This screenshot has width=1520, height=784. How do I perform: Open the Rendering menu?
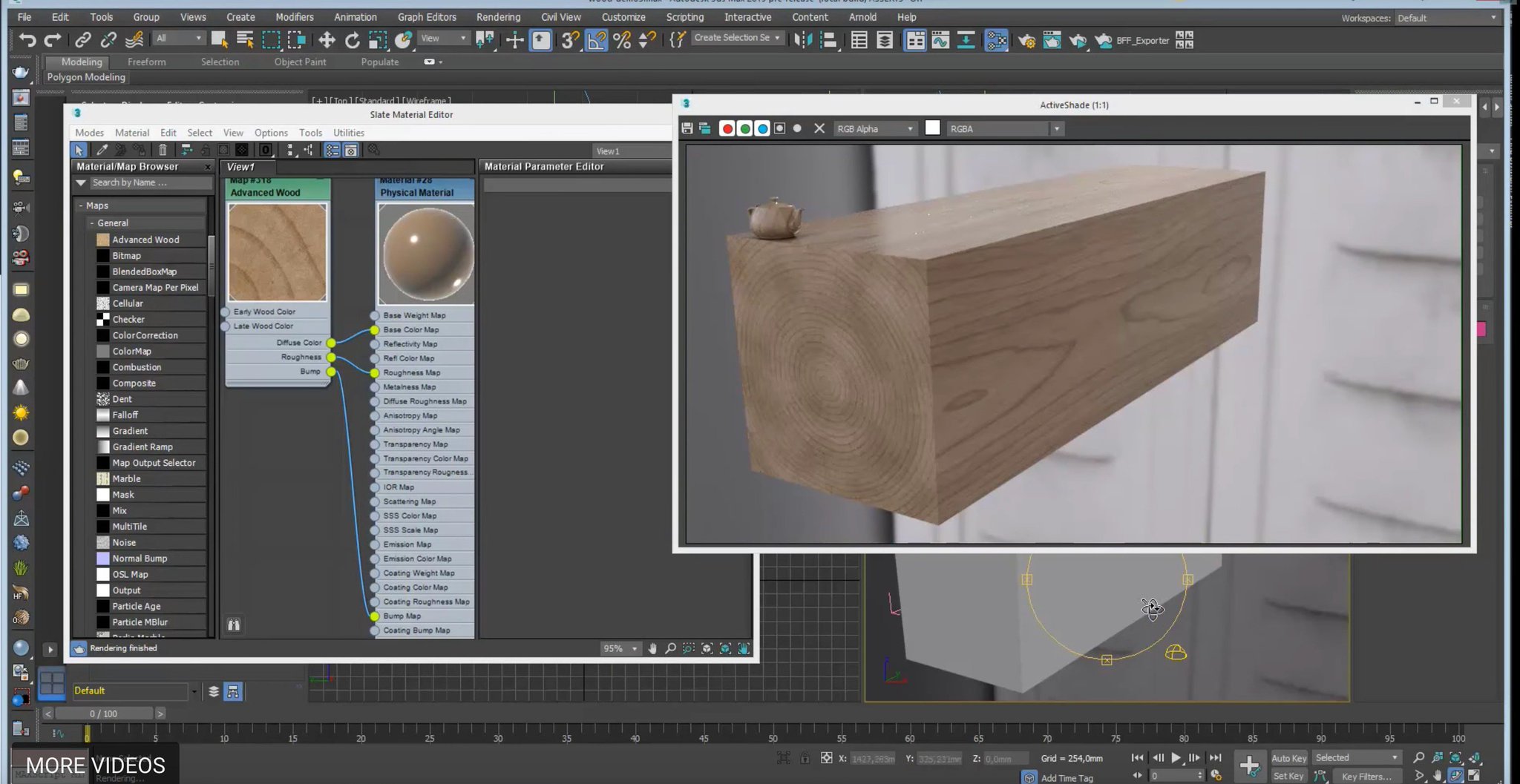click(x=498, y=17)
